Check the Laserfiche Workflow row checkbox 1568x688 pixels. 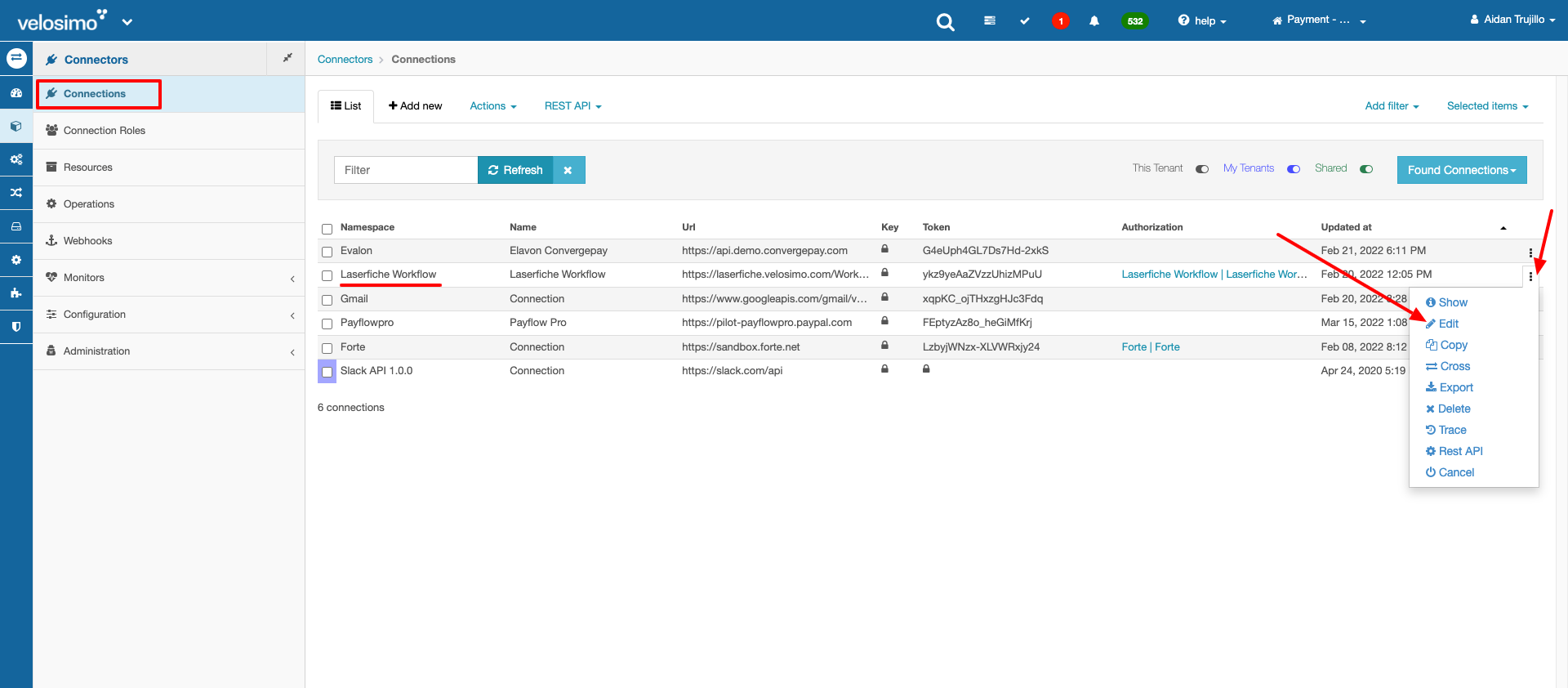(x=327, y=276)
